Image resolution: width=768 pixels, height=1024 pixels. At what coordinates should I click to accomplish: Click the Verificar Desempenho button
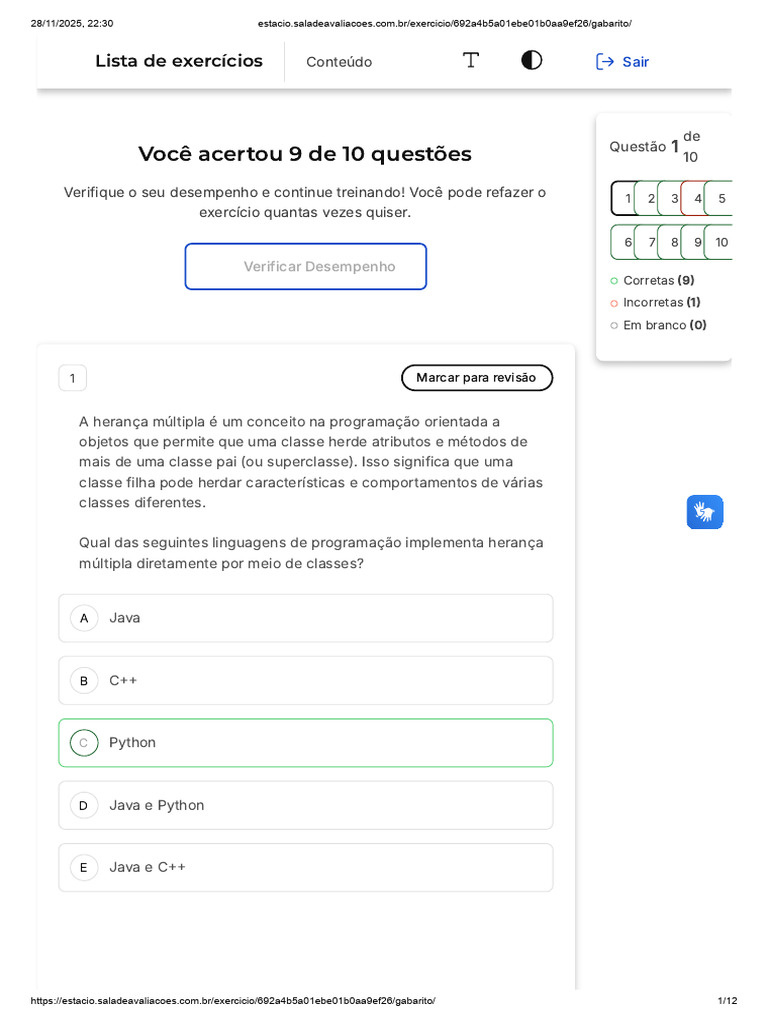[x=306, y=267]
